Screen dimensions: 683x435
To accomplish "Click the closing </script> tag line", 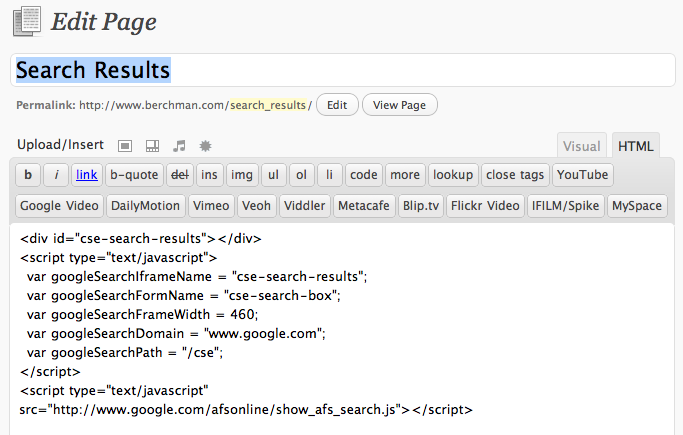I will click(x=50, y=371).
